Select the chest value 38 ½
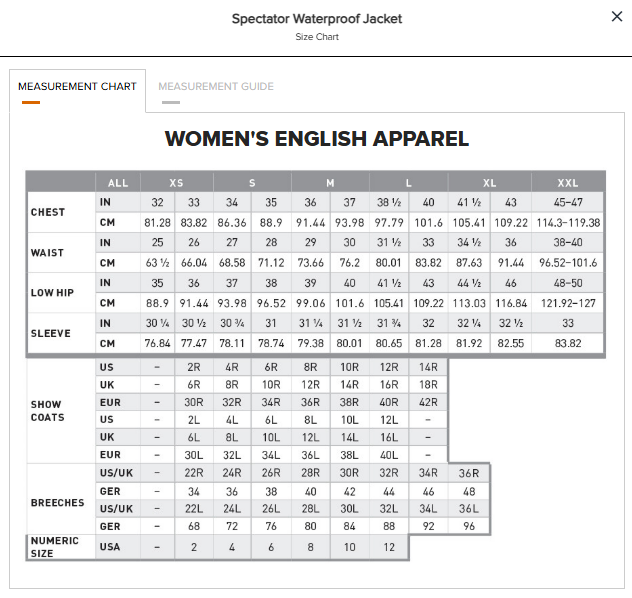The height and width of the screenshot is (598, 632). [x=389, y=202]
